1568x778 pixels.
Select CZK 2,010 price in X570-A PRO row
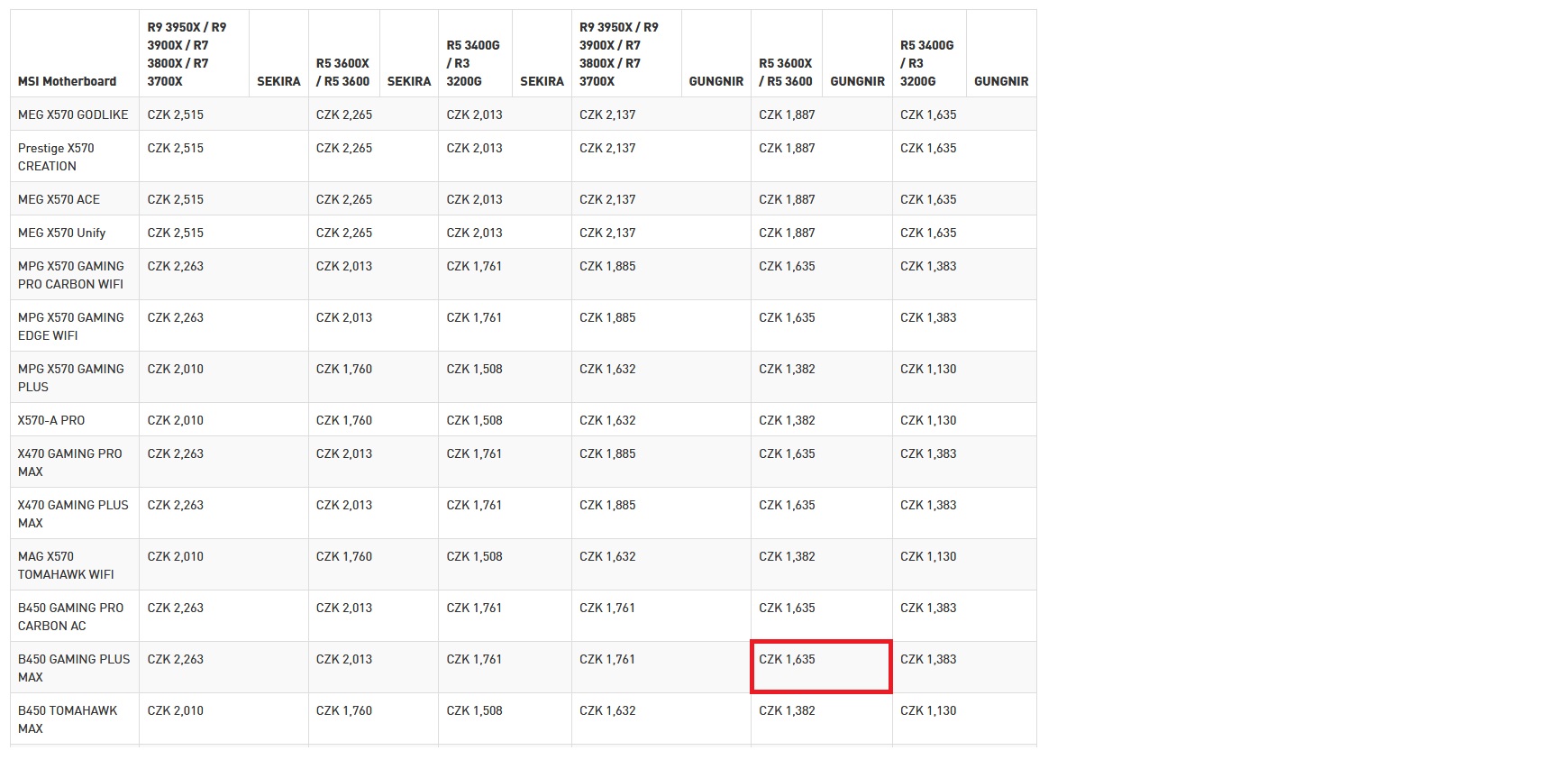coord(176,420)
